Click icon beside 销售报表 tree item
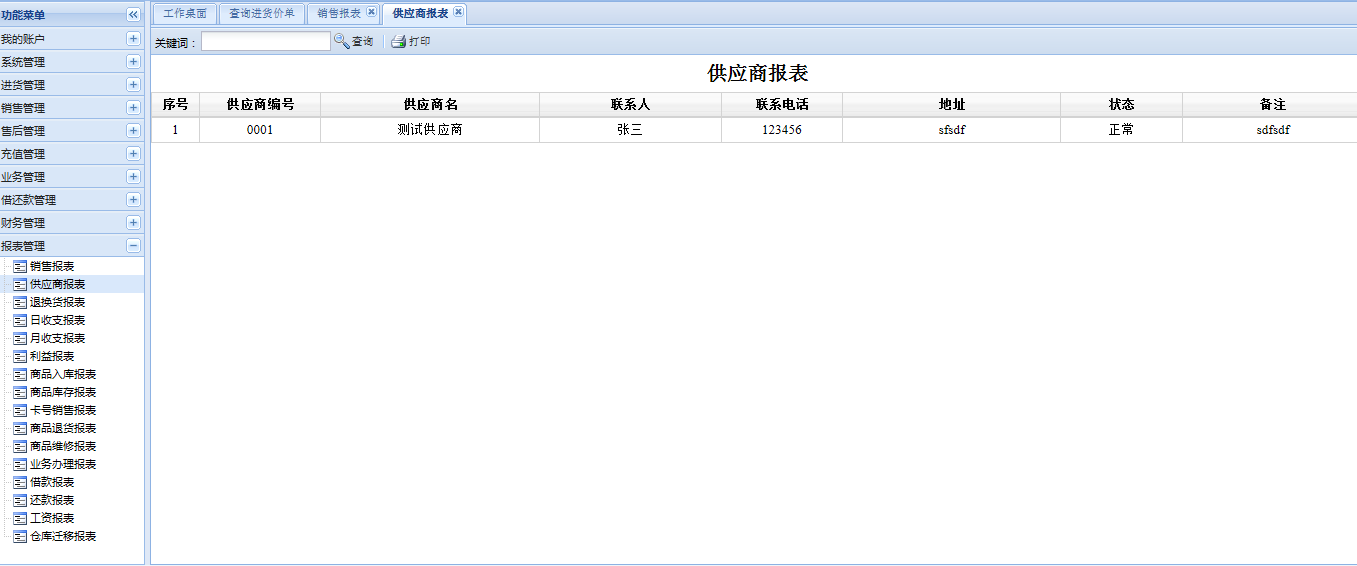The height and width of the screenshot is (566, 1357). [x=20, y=267]
